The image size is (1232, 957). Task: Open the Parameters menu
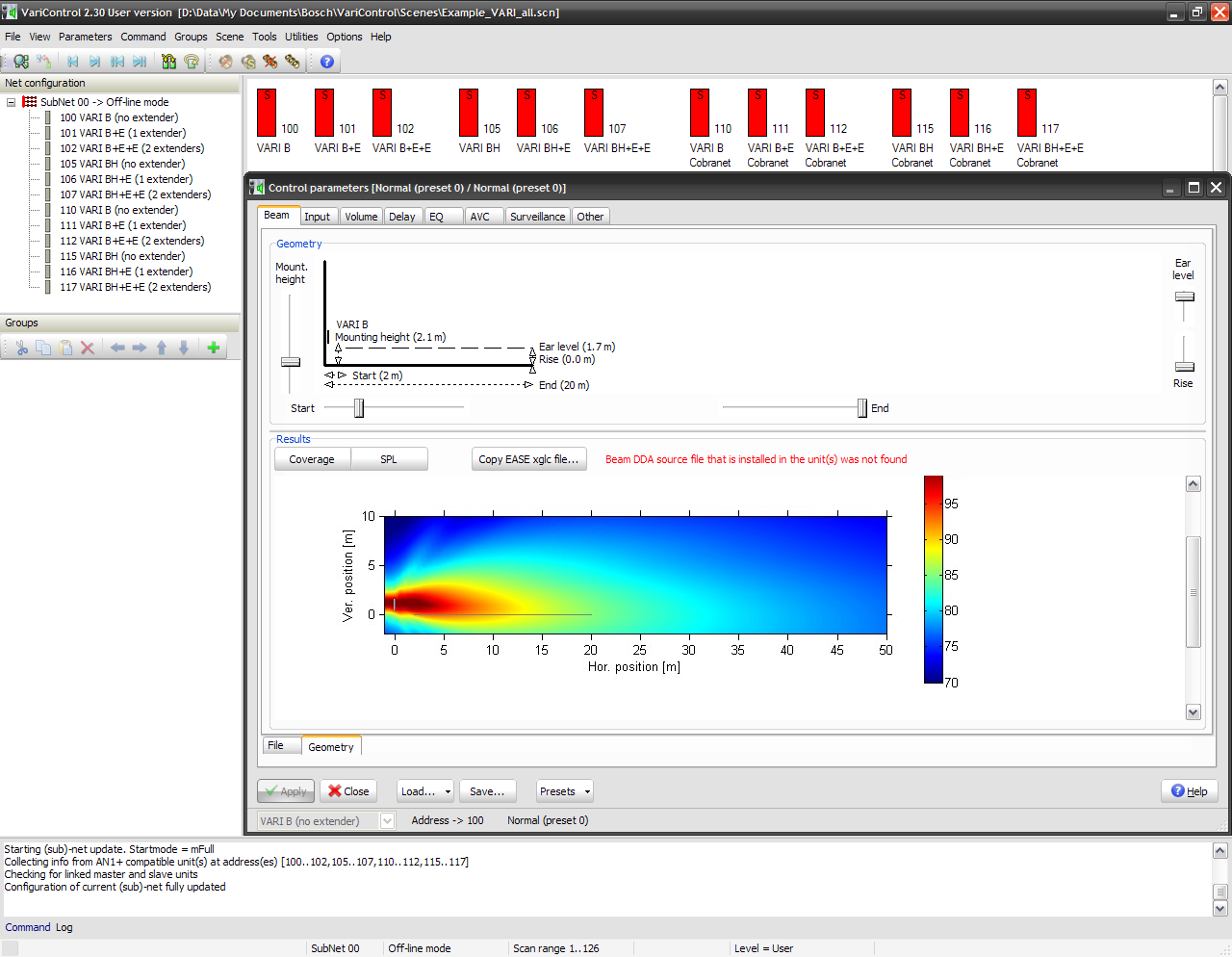coord(85,37)
